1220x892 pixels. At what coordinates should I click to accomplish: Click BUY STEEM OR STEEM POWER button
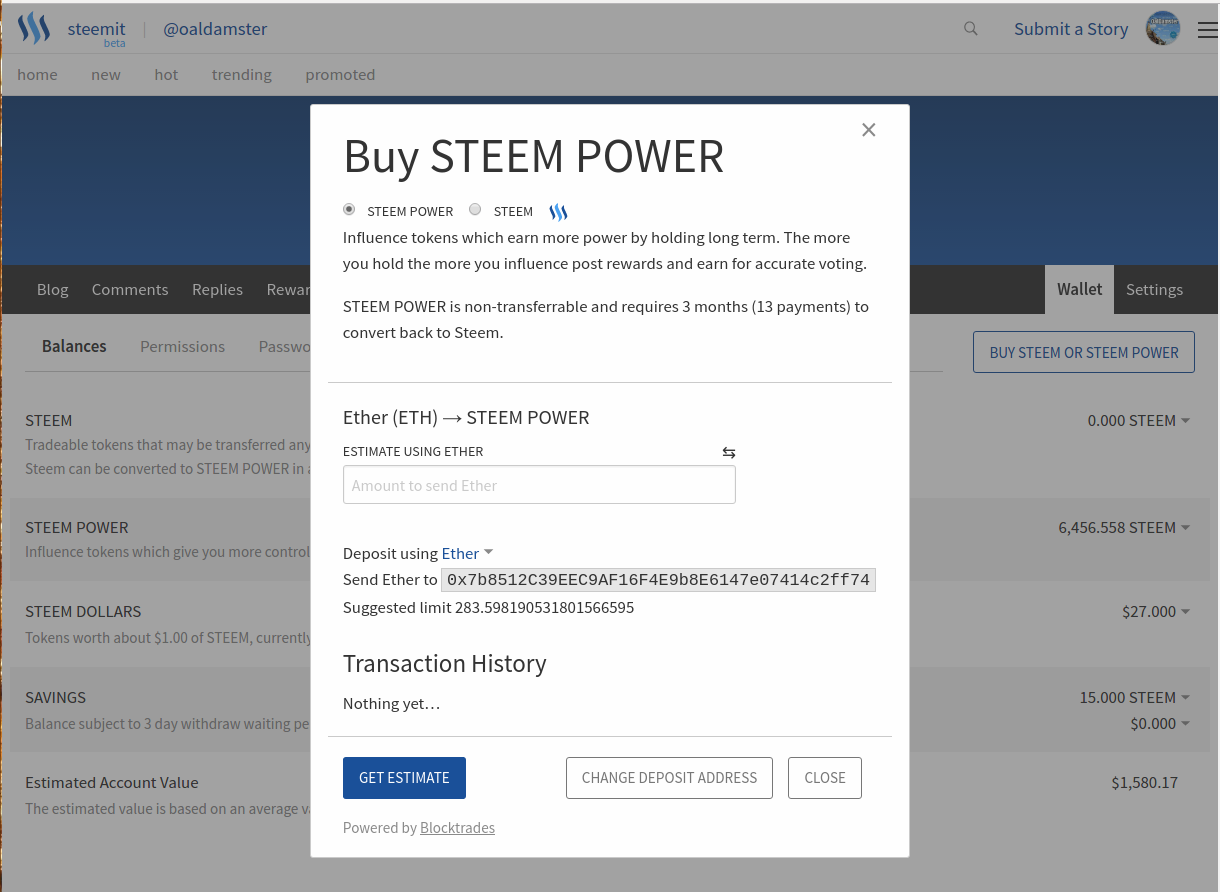[1084, 353]
